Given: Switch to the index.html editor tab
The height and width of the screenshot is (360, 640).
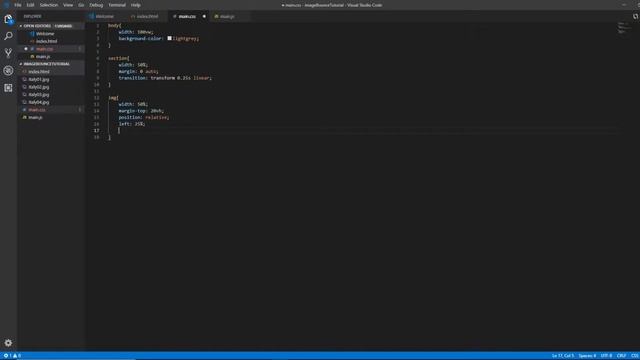Looking at the screenshot, I should click(147, 16).
